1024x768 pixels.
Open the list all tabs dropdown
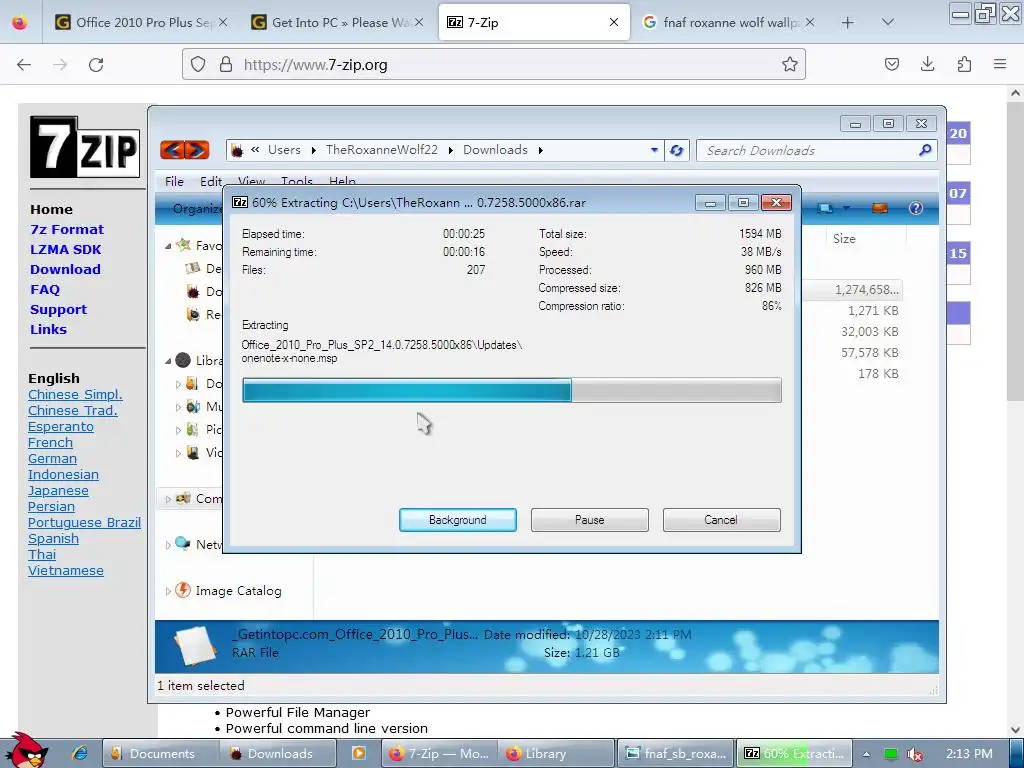click(888, 22)
